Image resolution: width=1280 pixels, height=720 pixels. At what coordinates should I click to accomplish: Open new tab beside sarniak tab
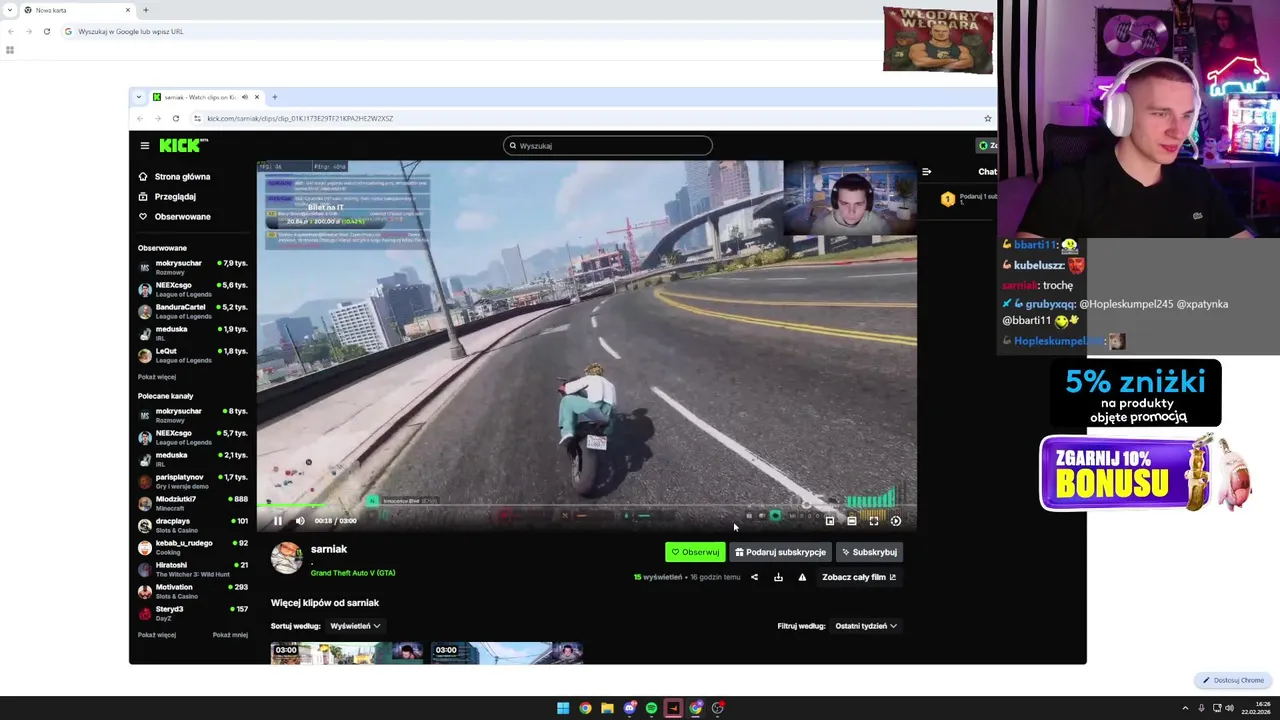[x=275, y=97]
